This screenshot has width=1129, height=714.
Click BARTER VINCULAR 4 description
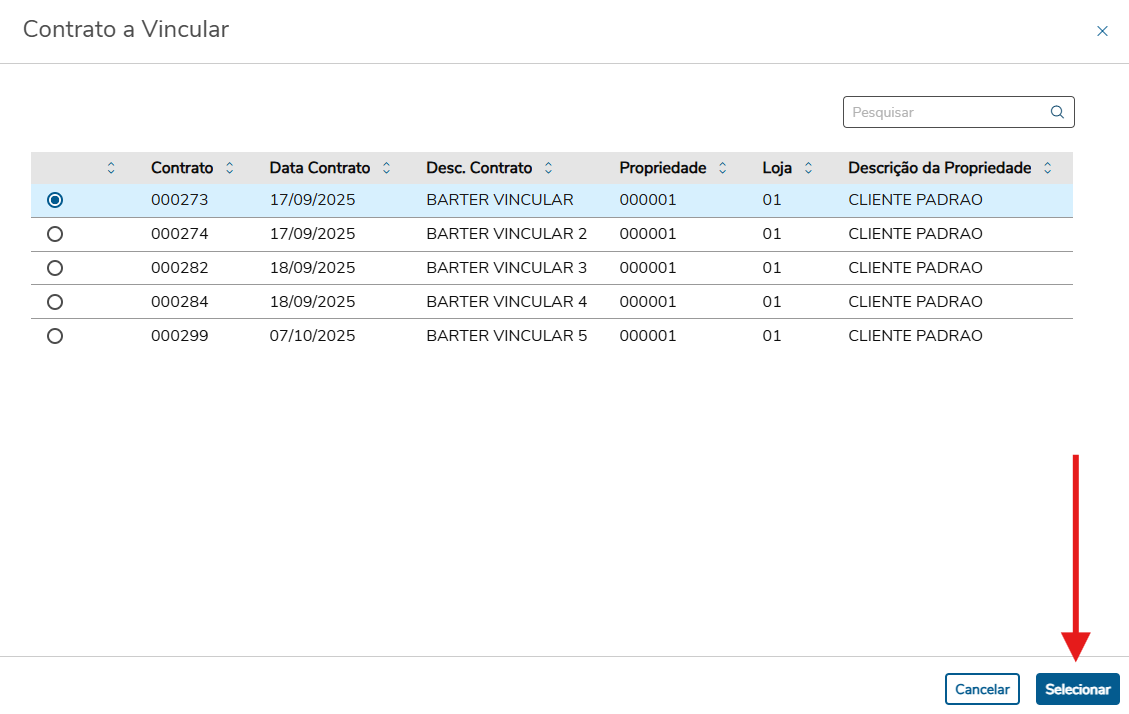click(507, 302)
